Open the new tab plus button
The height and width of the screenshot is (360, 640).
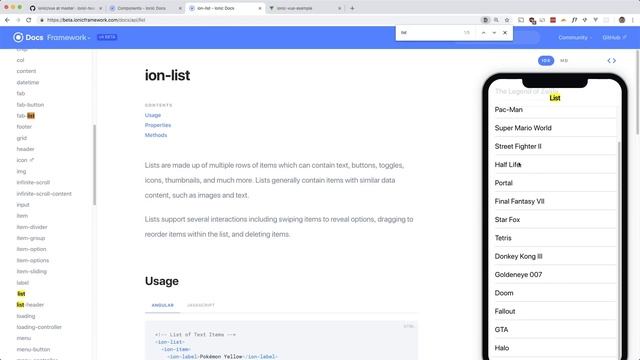[x=352, y=8]
